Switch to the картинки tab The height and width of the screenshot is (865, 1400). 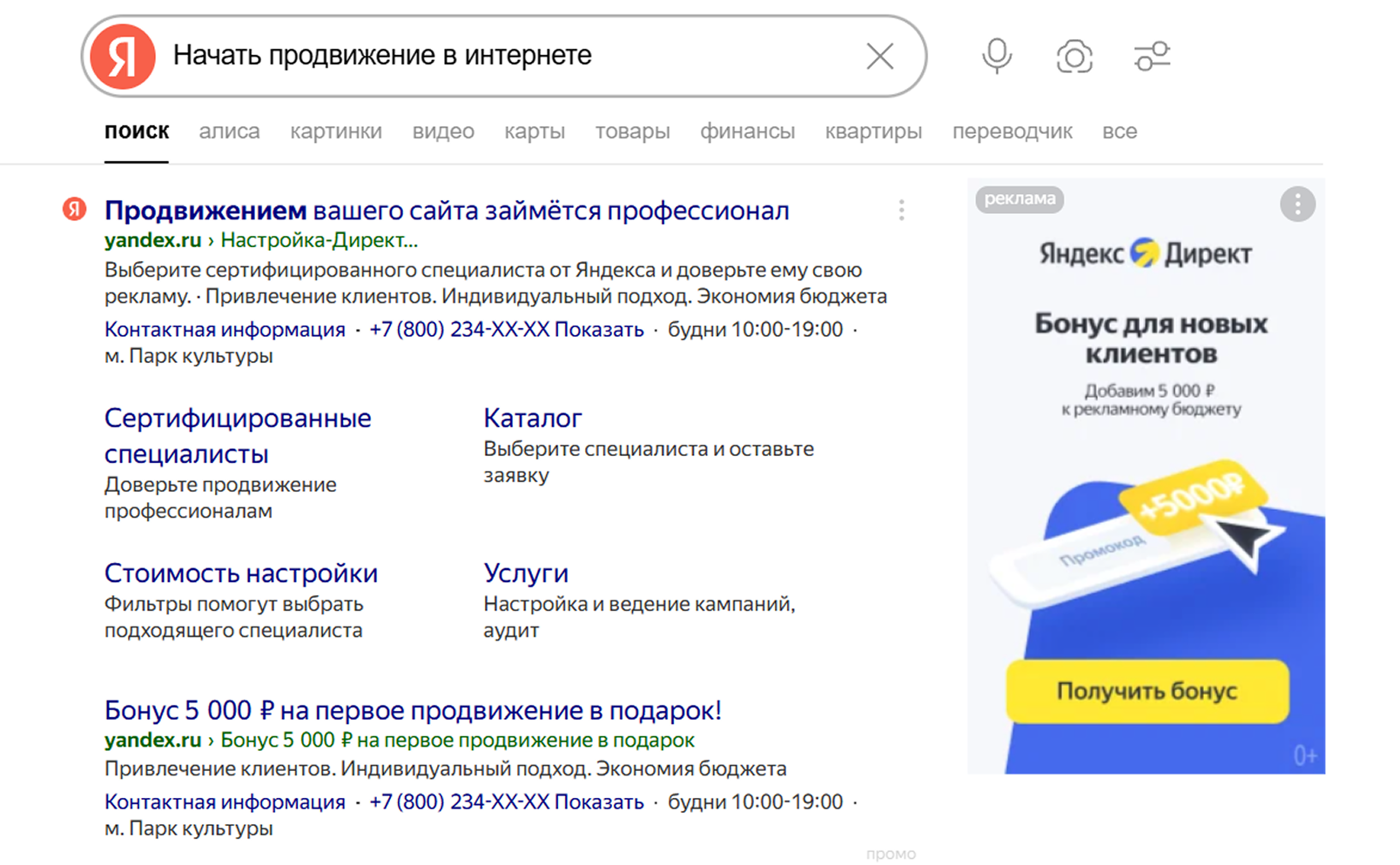tap(336, 131)
